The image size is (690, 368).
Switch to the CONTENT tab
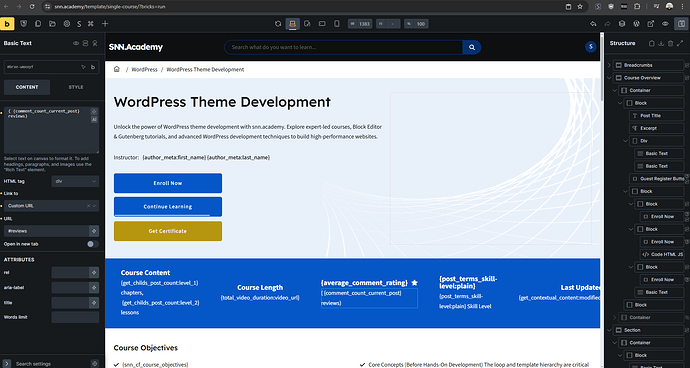point(27,87)
